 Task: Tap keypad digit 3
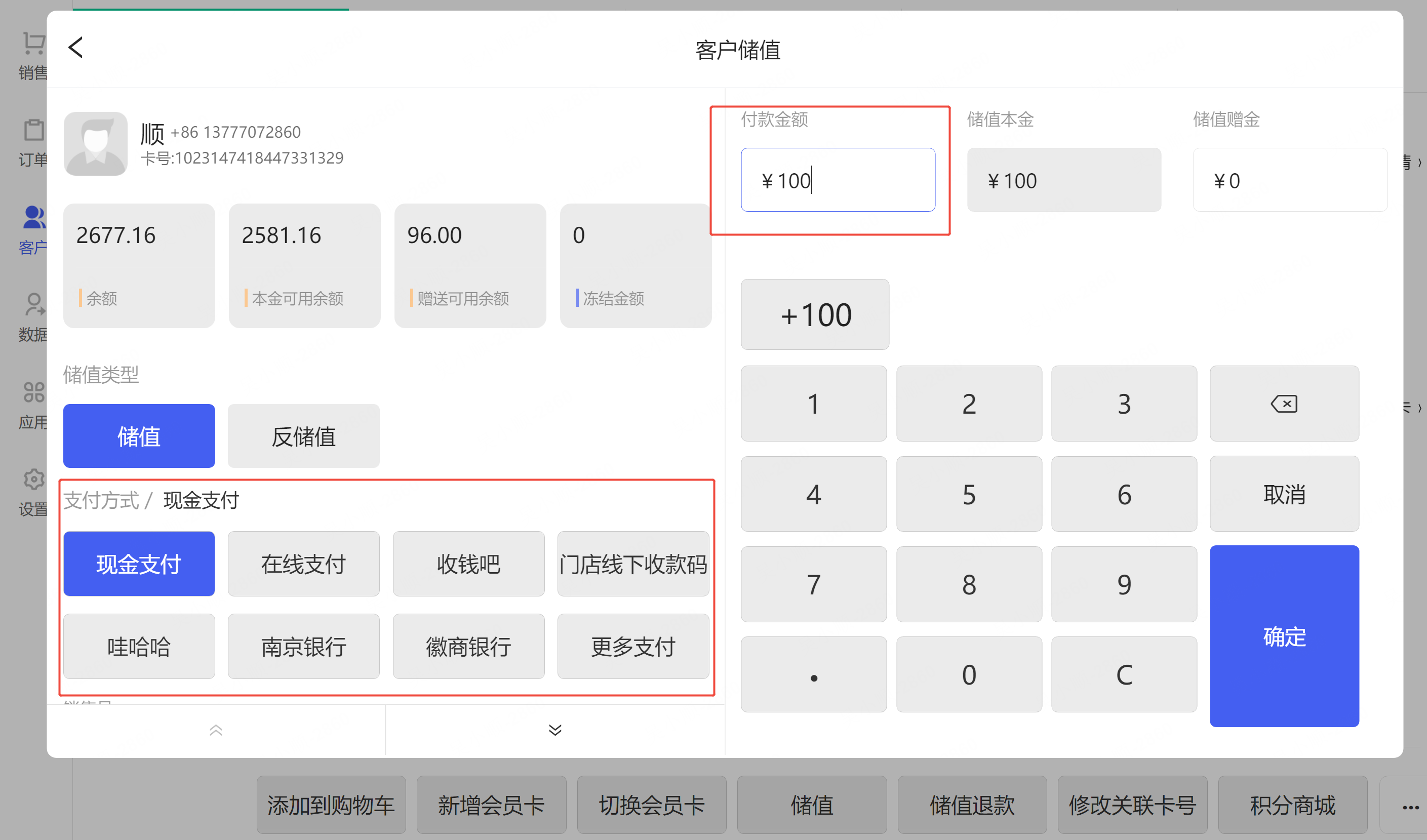1124,404
